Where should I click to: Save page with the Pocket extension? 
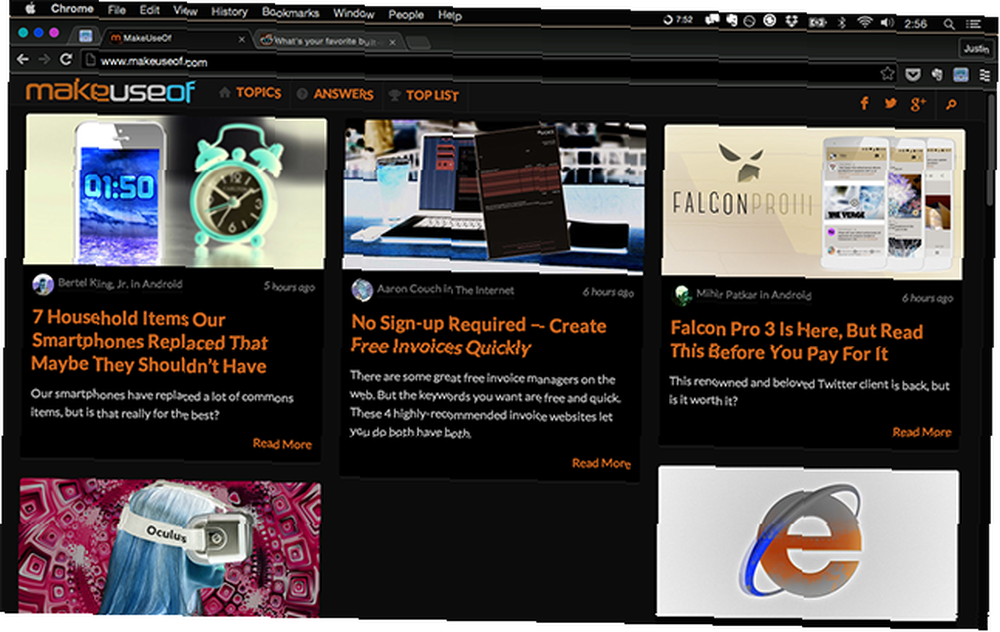[913, 75]
